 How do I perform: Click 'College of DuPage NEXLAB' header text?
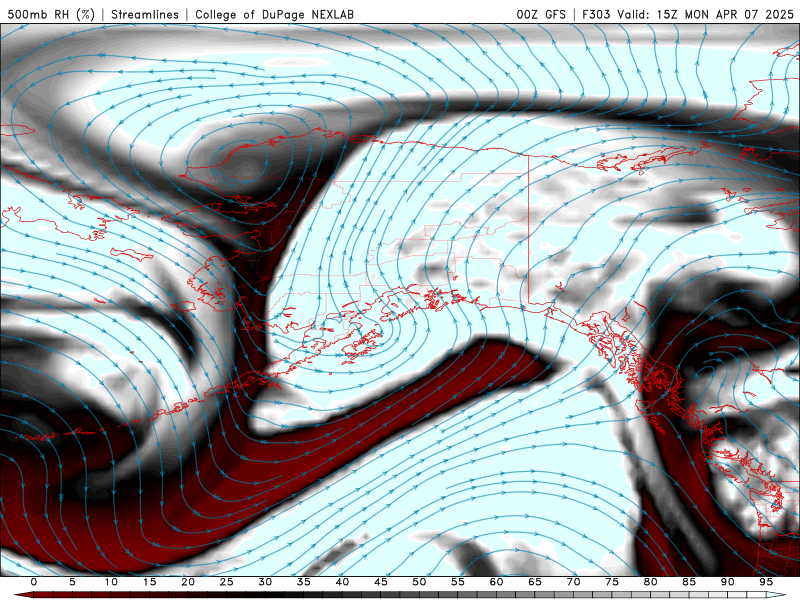click(274, 14)
